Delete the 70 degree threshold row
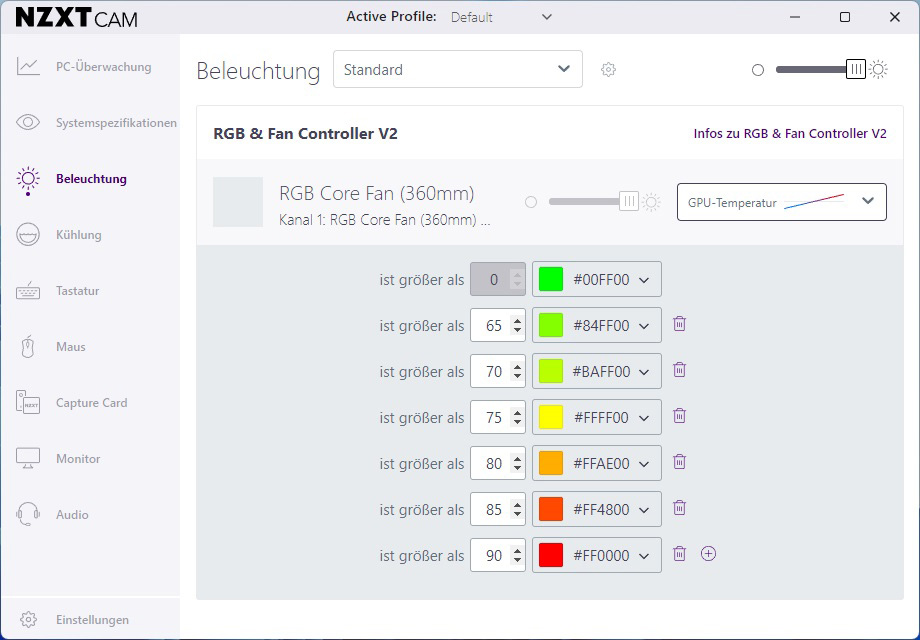Screen dimensions: 920x640 pos(679,370)
